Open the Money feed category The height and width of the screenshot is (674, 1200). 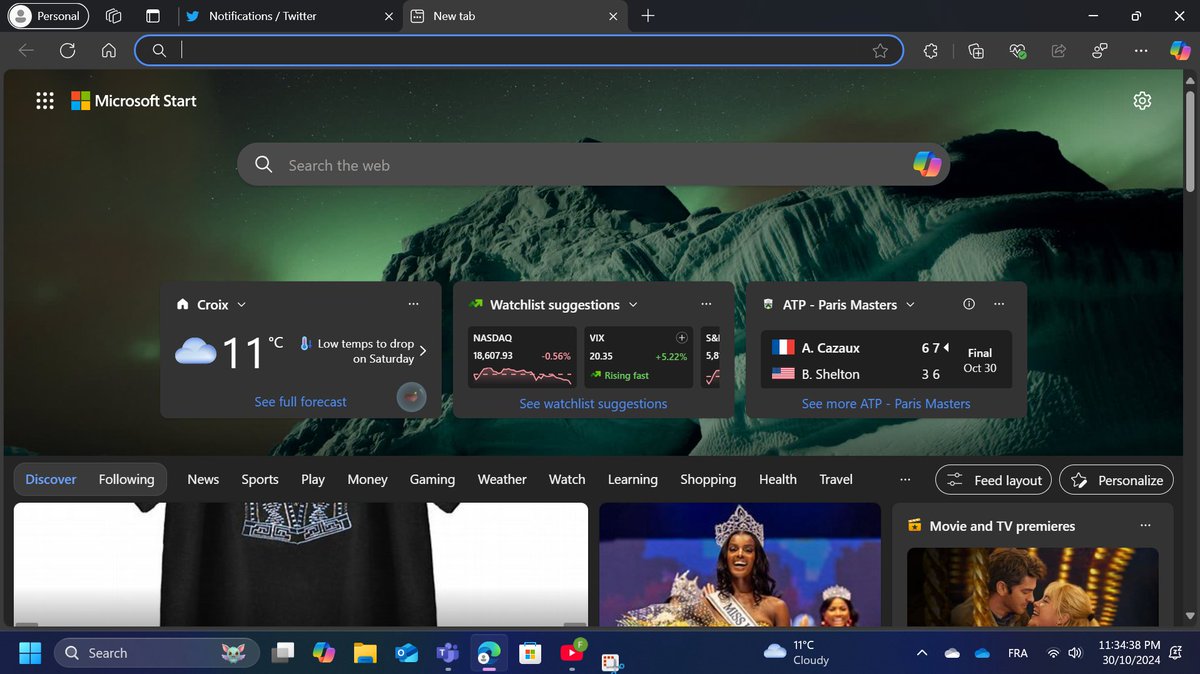pos(367,480)
